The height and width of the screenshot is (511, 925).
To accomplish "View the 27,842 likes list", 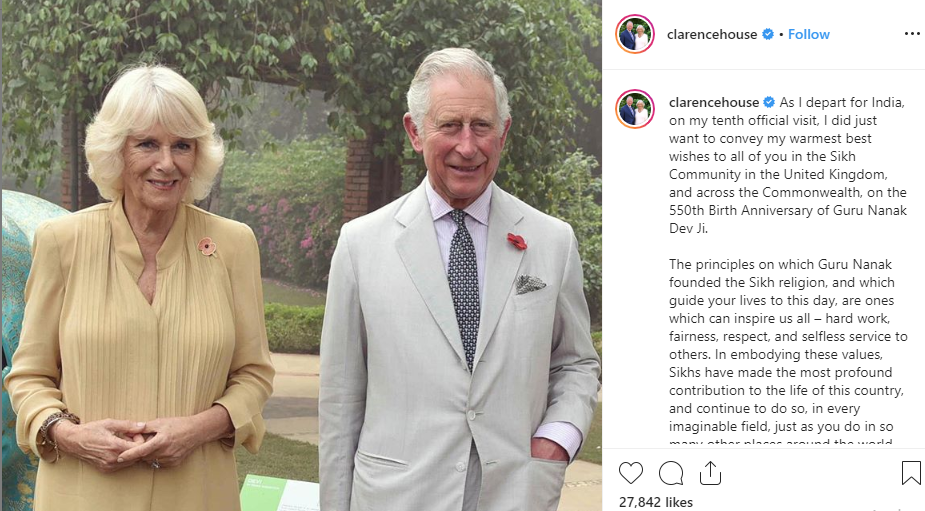I will [655, 502].
